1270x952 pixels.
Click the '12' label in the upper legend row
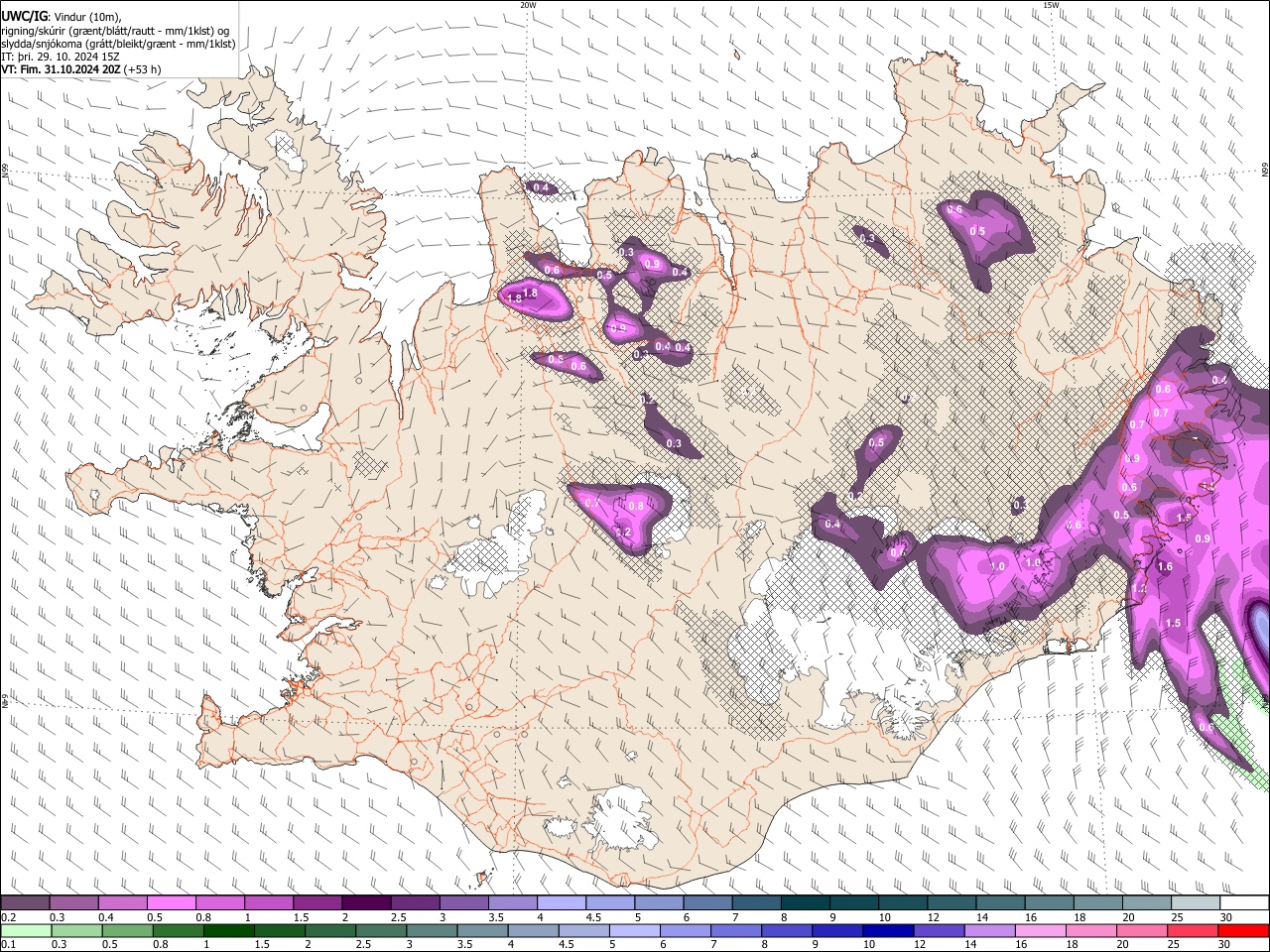click(x=933, y=917)
